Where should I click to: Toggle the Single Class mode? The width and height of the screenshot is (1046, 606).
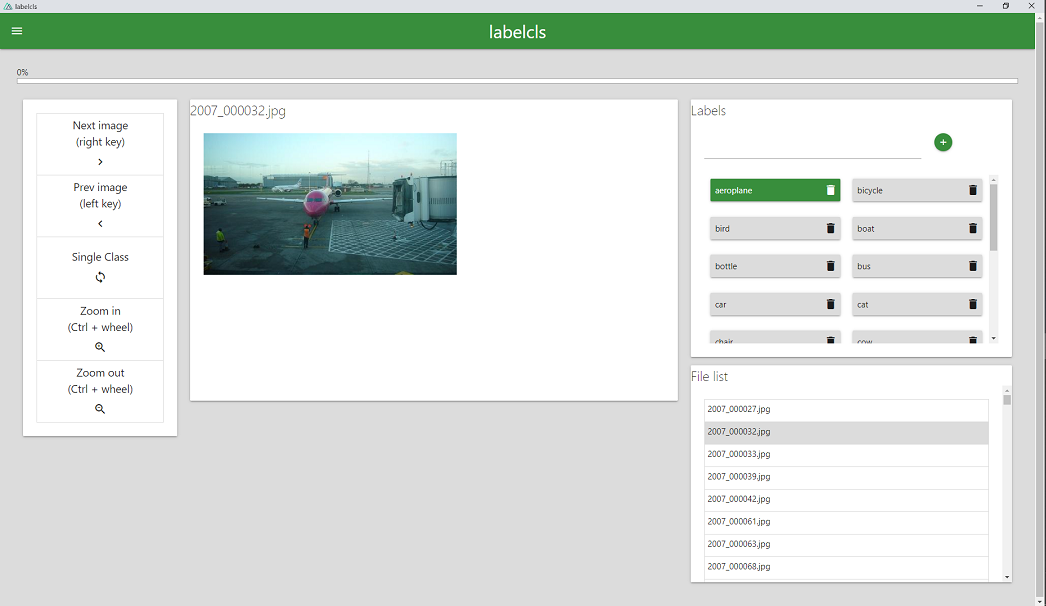(100, 267)
